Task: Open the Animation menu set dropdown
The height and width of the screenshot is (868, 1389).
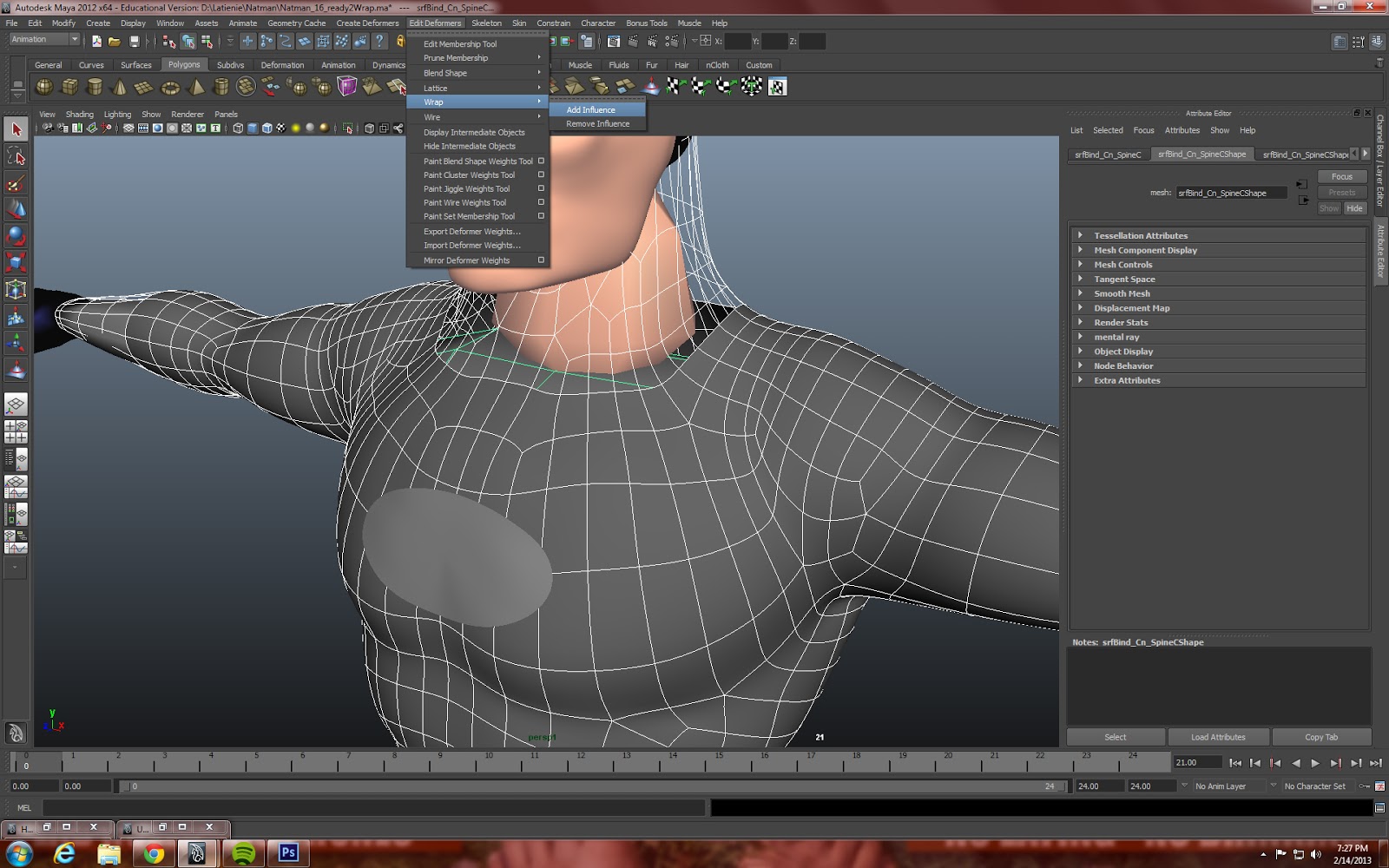Action: click(42, 39)
